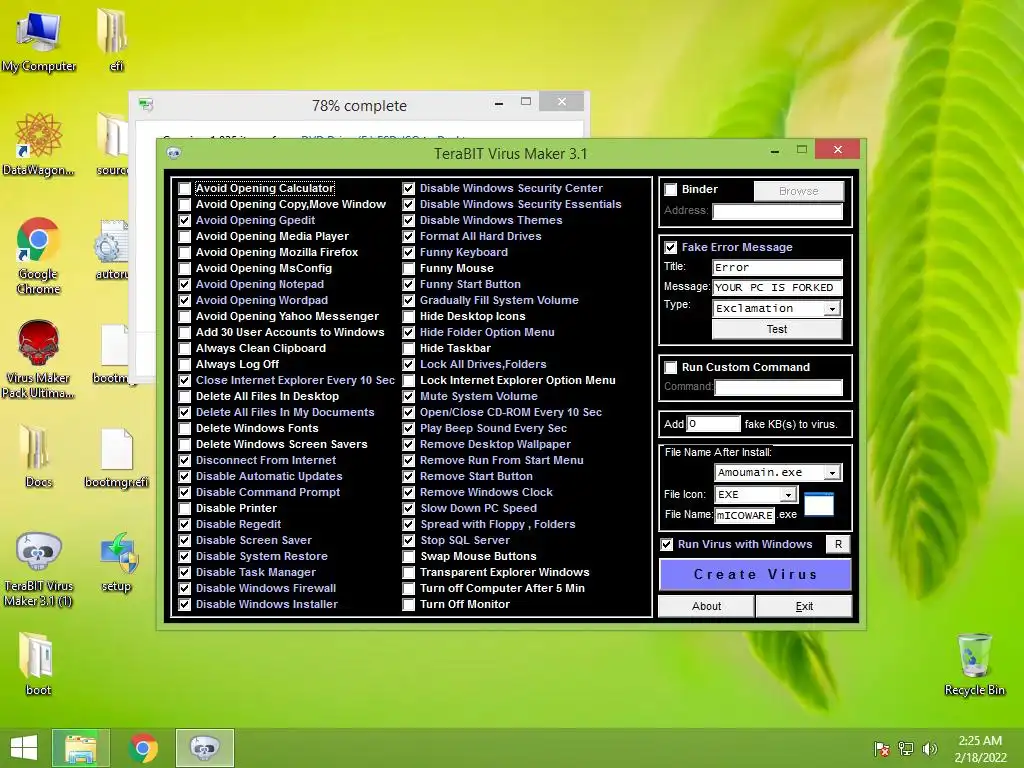Select the bootmgr.efi file icon

[117, 458]
